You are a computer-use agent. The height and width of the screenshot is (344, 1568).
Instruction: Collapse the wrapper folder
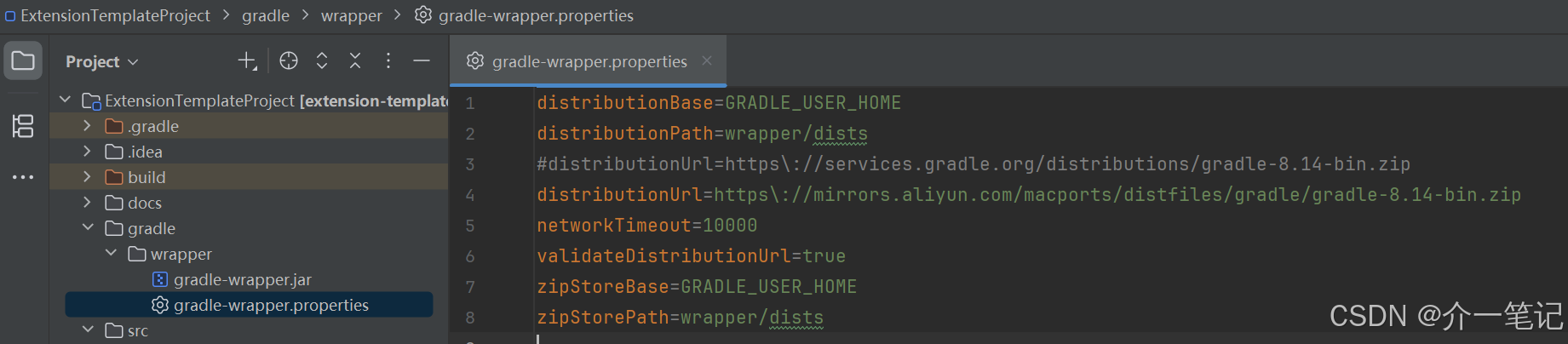[111, 253]
